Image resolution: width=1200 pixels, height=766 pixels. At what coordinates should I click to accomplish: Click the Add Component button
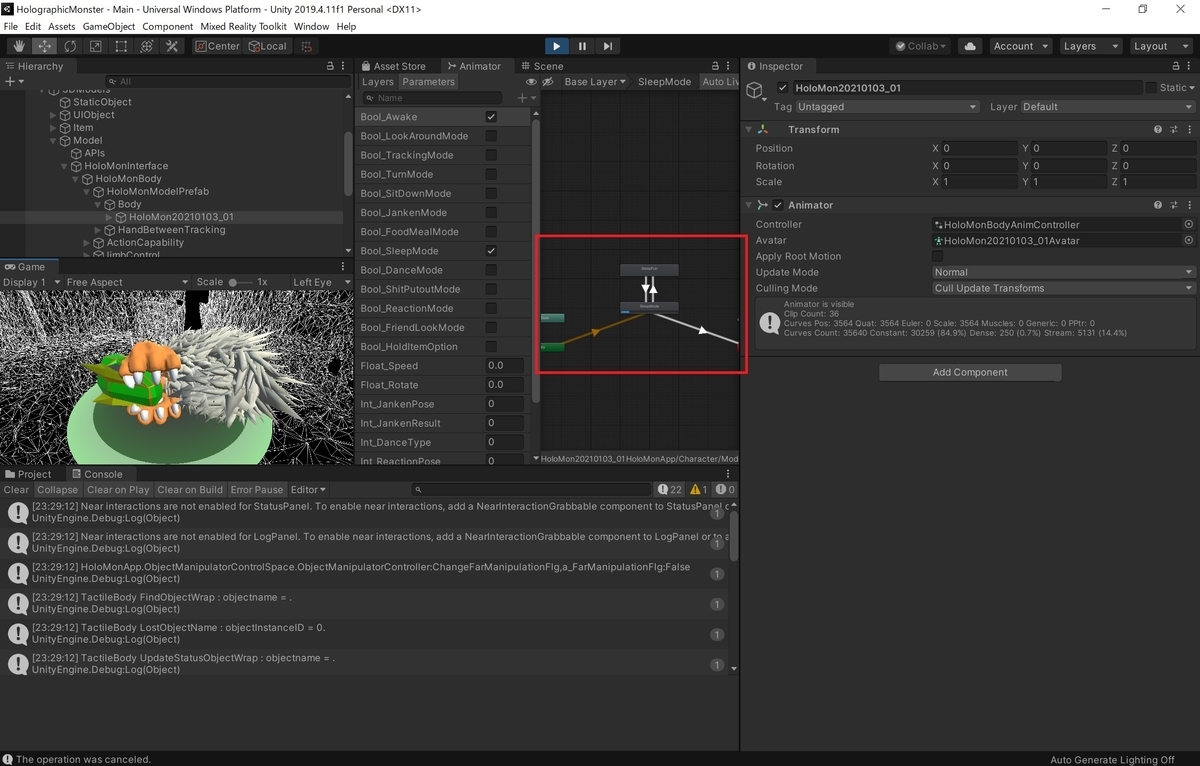(x=970, y=372)
